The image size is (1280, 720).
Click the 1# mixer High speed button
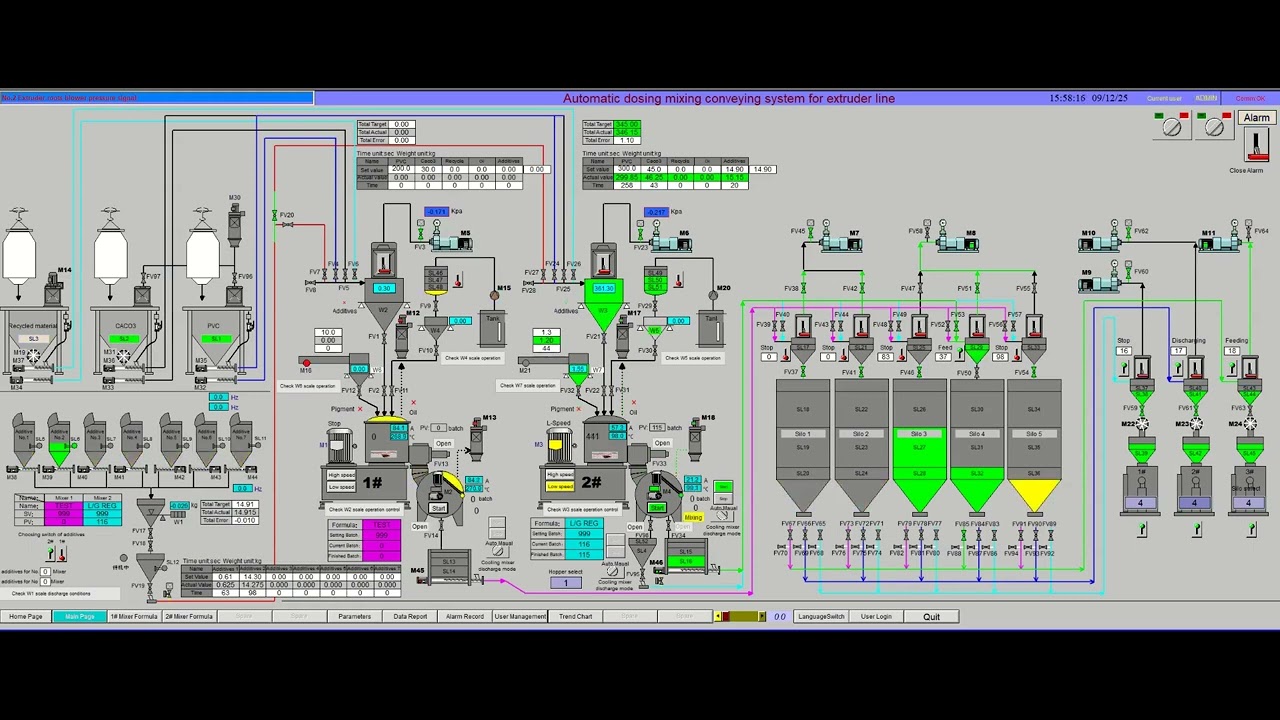(x=342, y=475)
